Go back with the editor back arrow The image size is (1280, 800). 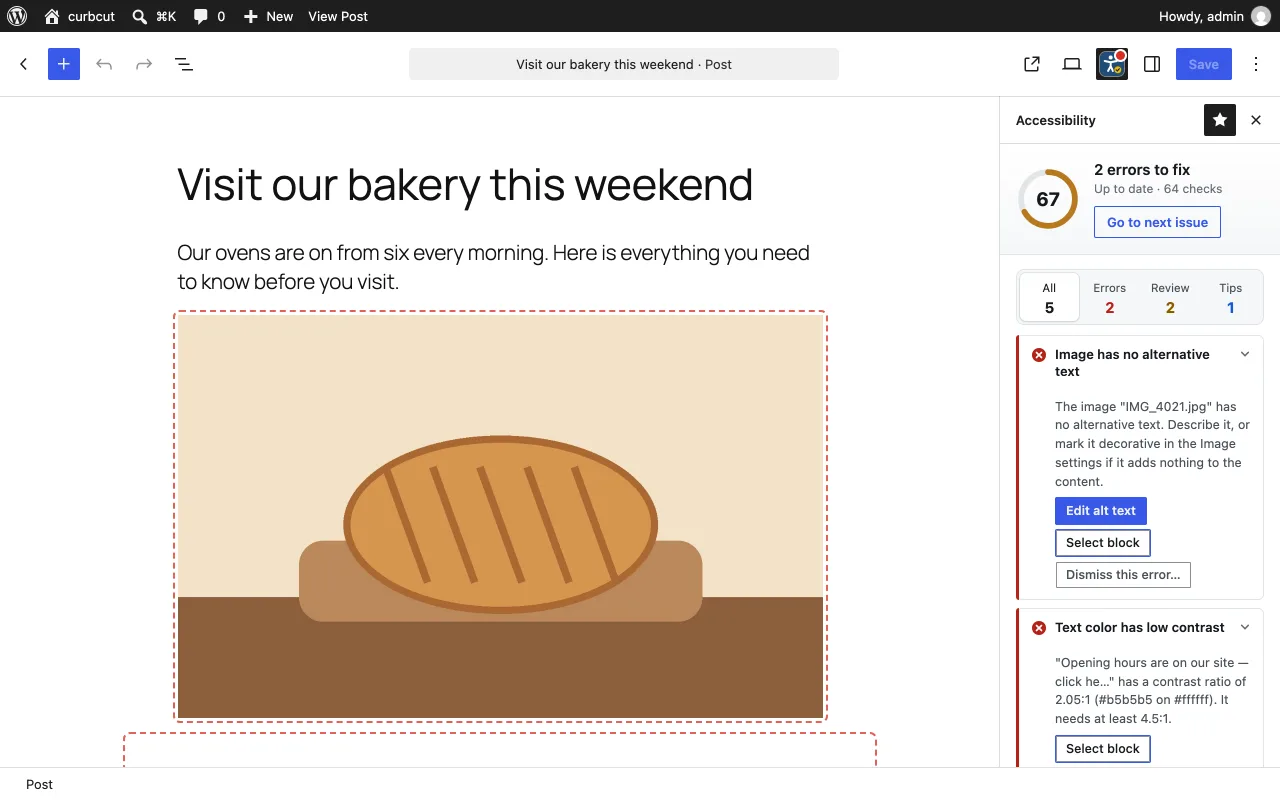click(x=24, y=64)
